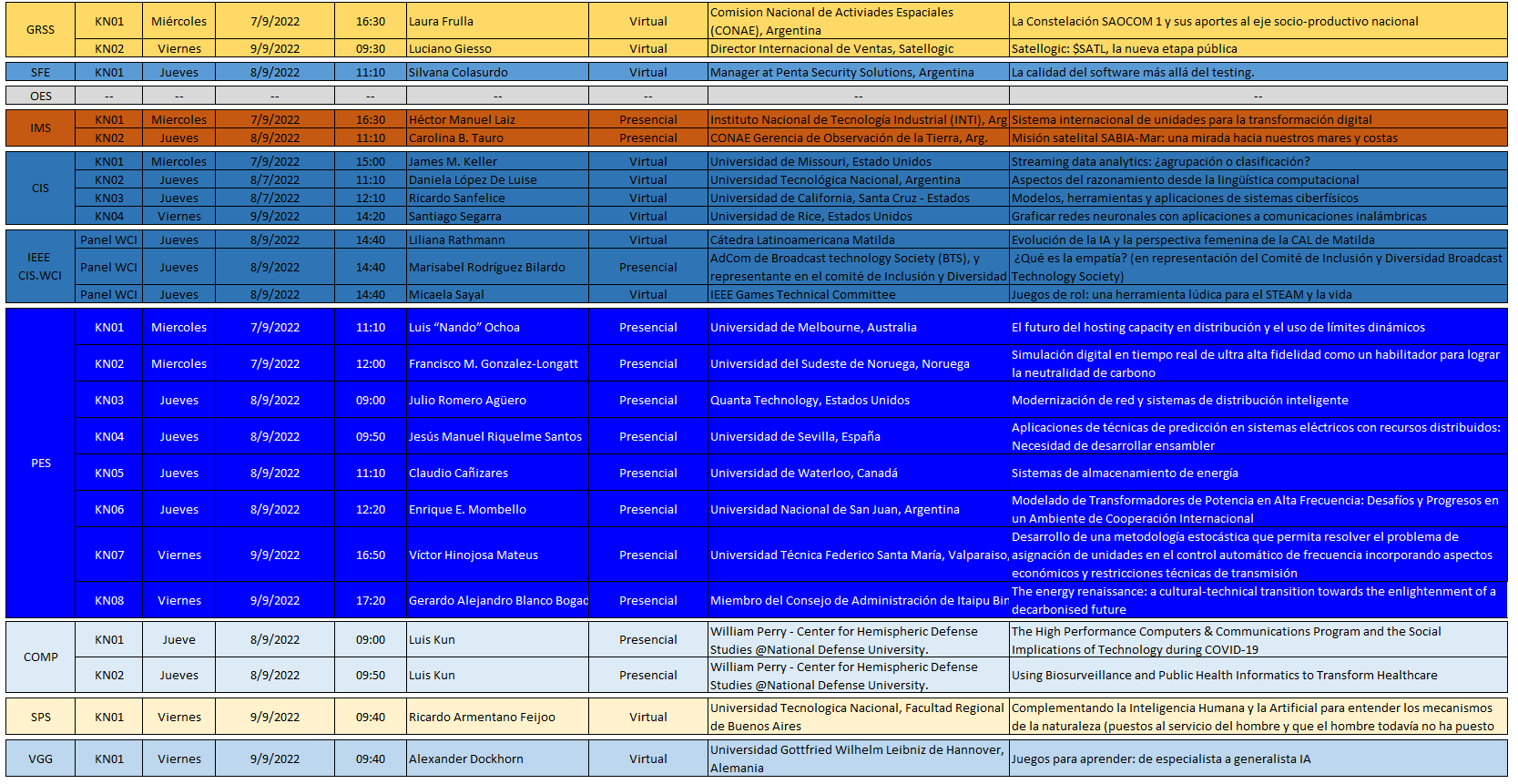The width and height of the screenshot is (1518, 784).
Task: Click time 16:50 in PES KN07 row
Action: tap(371, 555)
